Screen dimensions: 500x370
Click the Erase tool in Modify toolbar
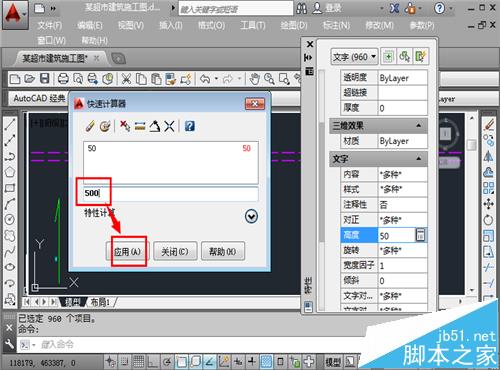click(489, 124)
